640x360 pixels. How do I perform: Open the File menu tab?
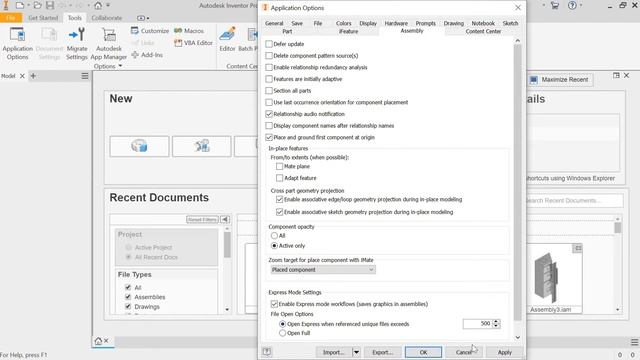[11, 18]
